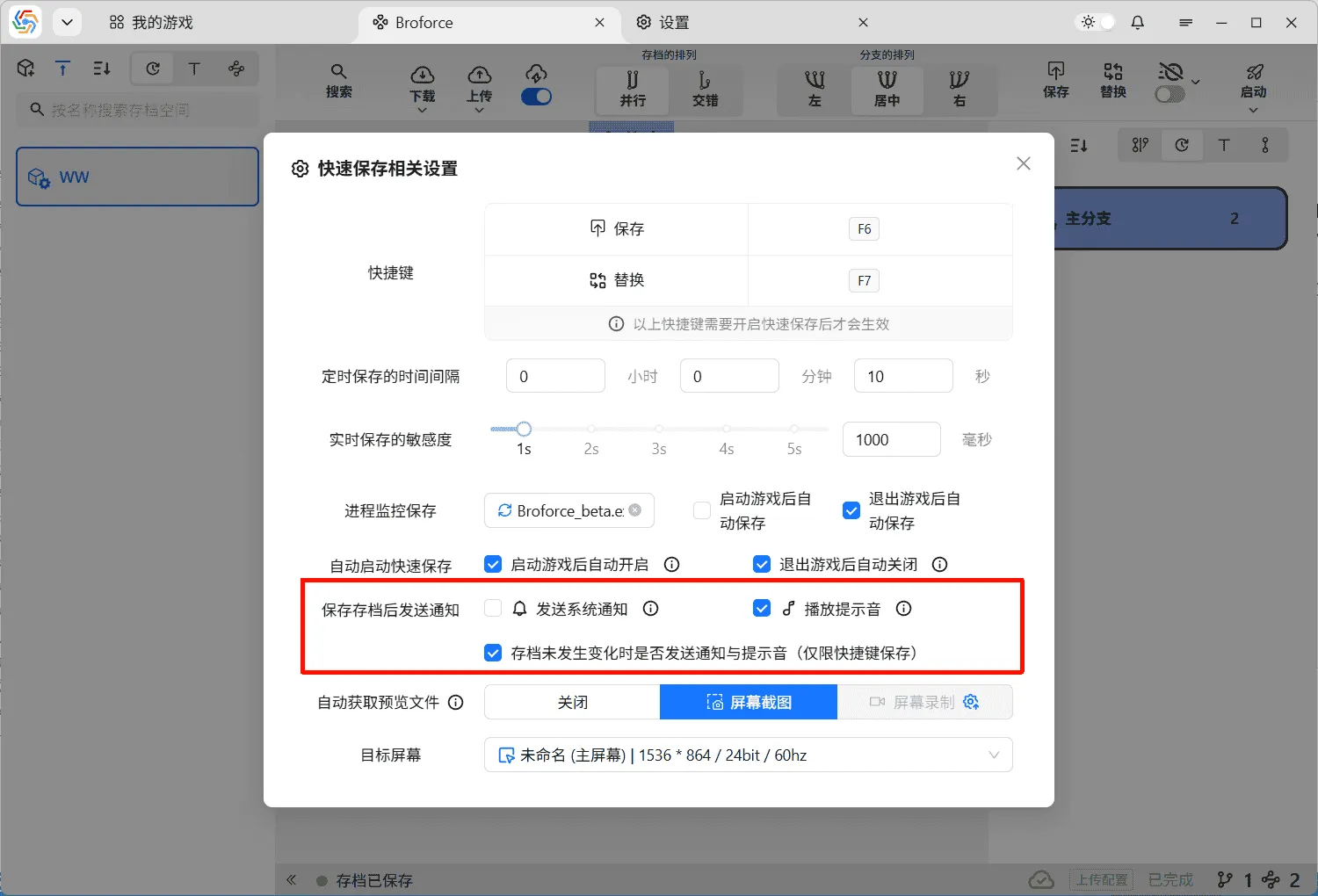Expand the 启动 button chevron
This screenshot has width=1318, height=896.
click(1254, 109)
